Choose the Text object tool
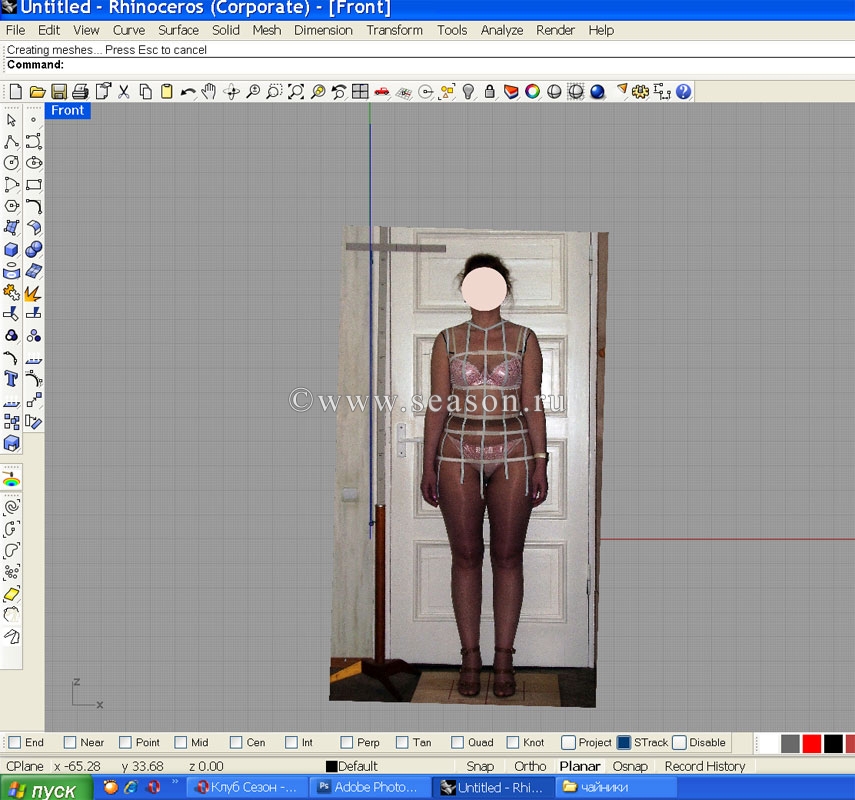The width and height of the screenshot is (855, 800). [x=12, y=380]
